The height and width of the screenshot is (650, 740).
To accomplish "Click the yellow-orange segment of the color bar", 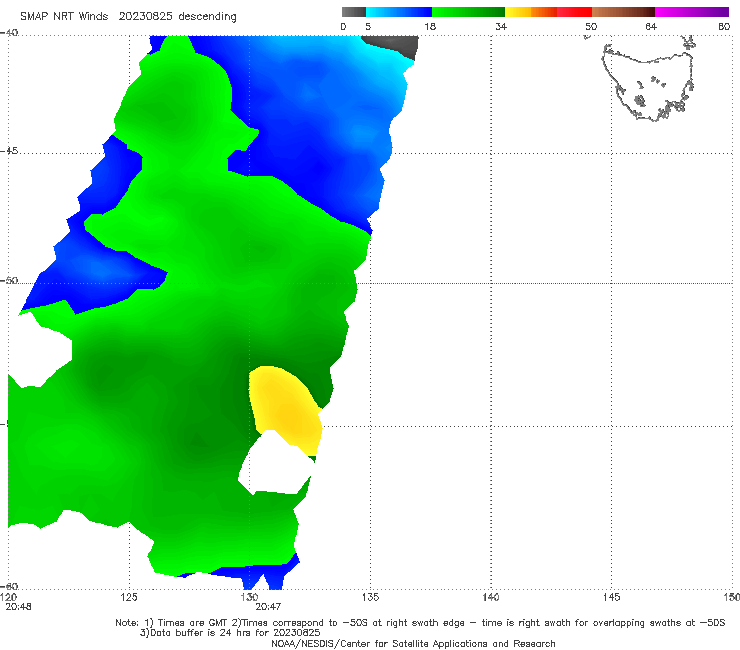I will (x=530, y=12).
